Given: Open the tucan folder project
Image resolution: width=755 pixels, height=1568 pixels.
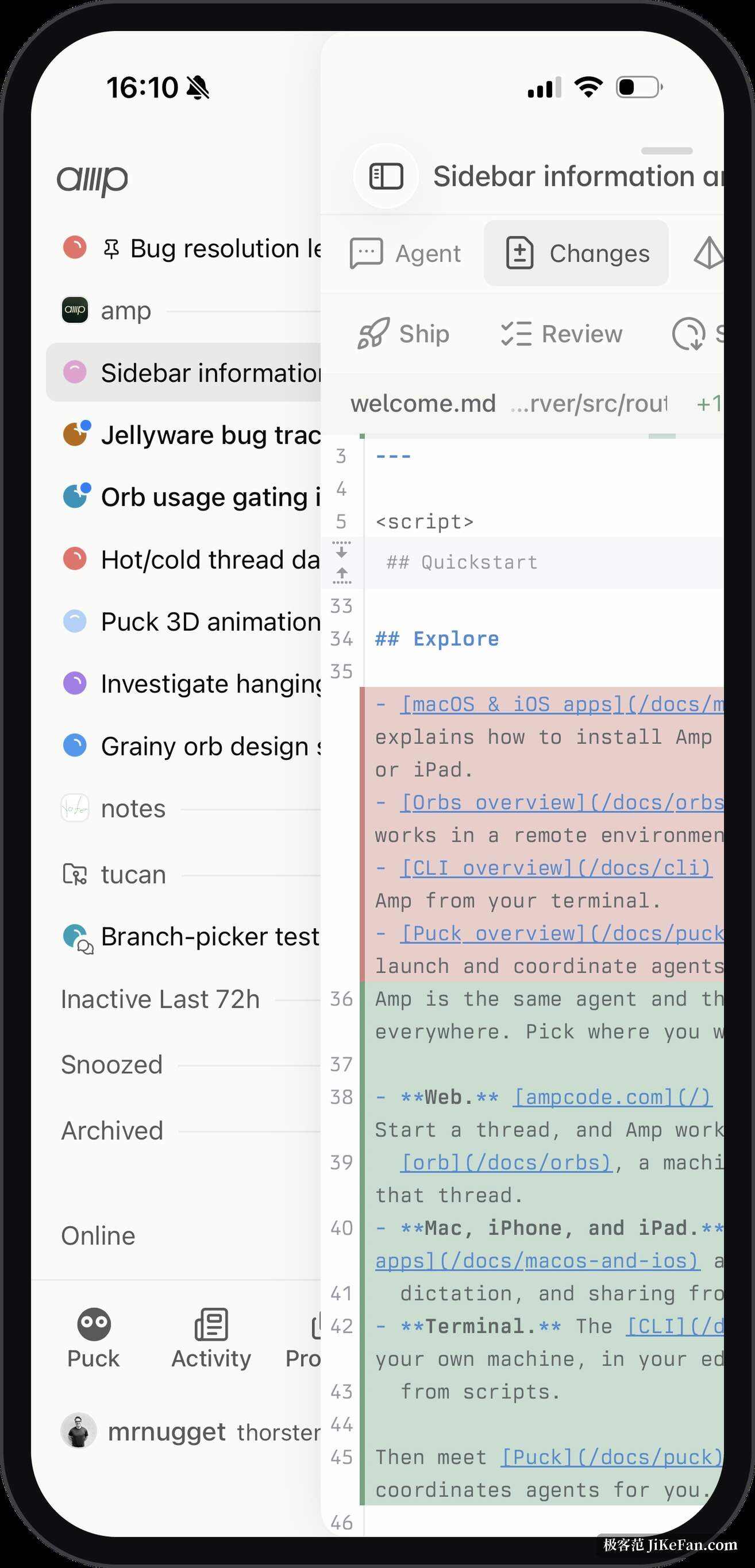Looking at the screenshot, I should pyautogui.click(x=133, y=874).
